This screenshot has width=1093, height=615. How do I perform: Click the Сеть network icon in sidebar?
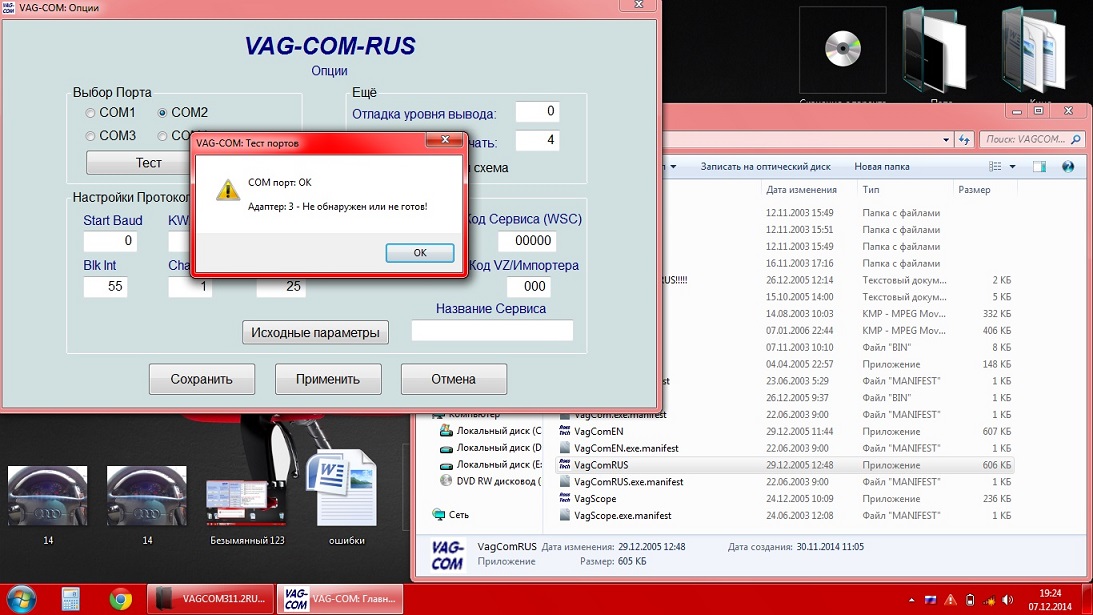[x=458, y=515]
